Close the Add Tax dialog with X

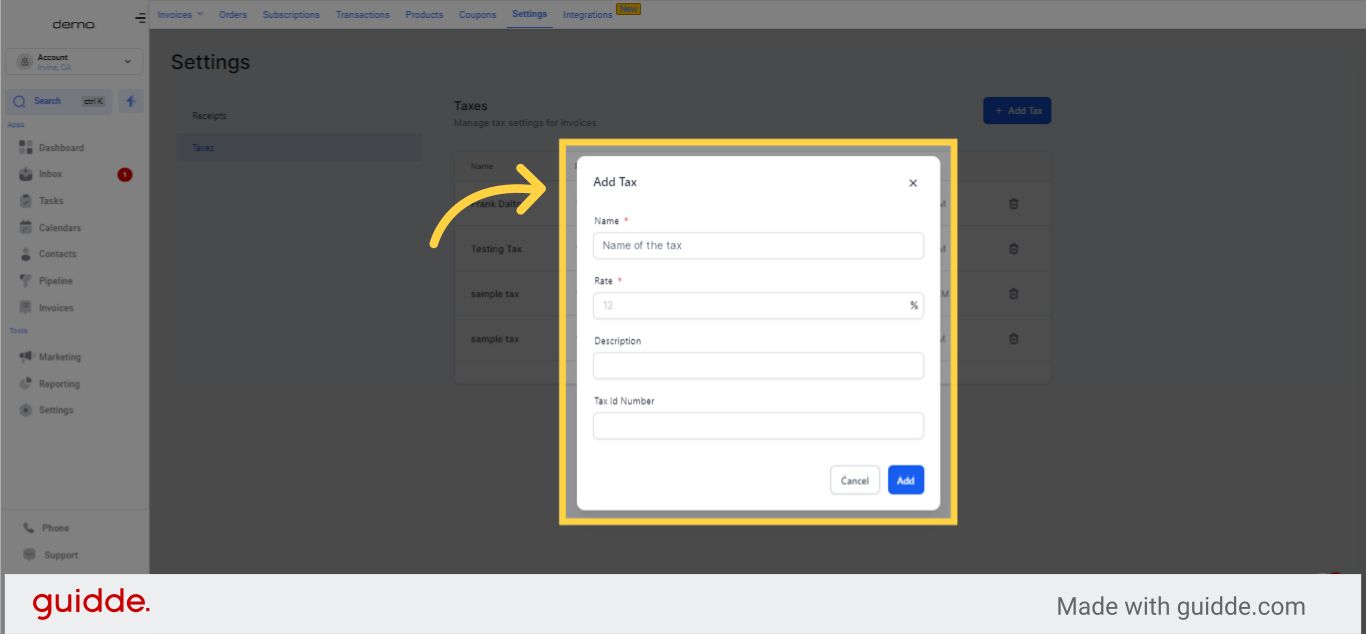[912, 183]
